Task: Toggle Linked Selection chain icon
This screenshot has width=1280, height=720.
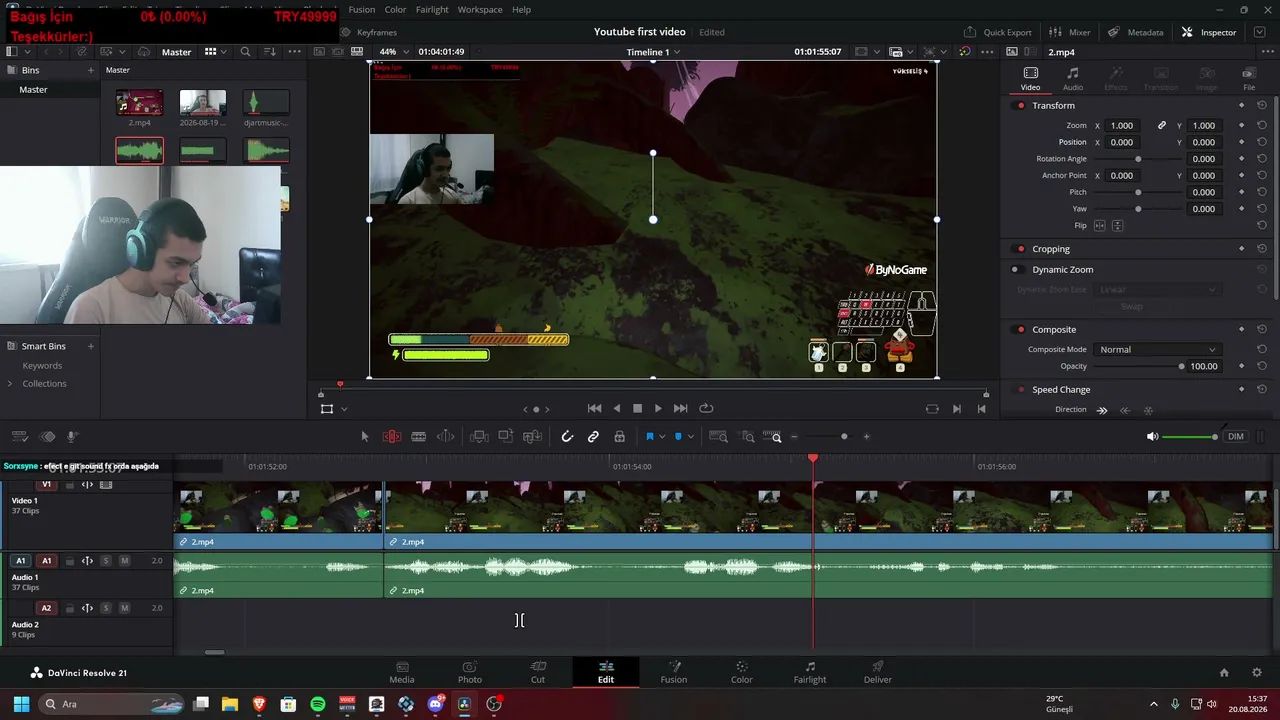Action: (x=593, y=436)
